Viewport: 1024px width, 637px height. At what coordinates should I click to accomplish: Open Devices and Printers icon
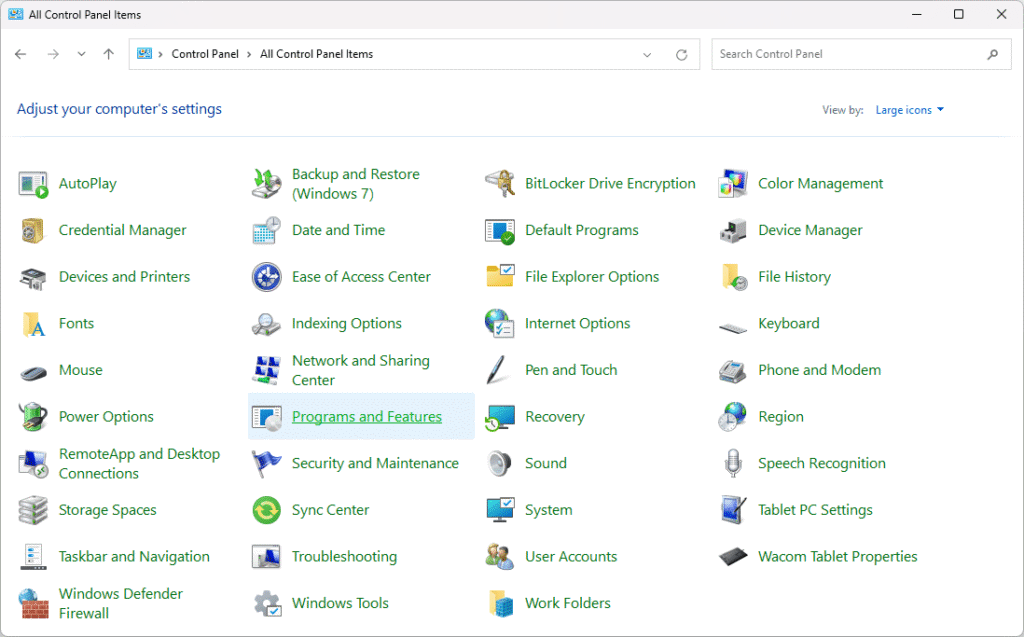[x=33, y=278]
